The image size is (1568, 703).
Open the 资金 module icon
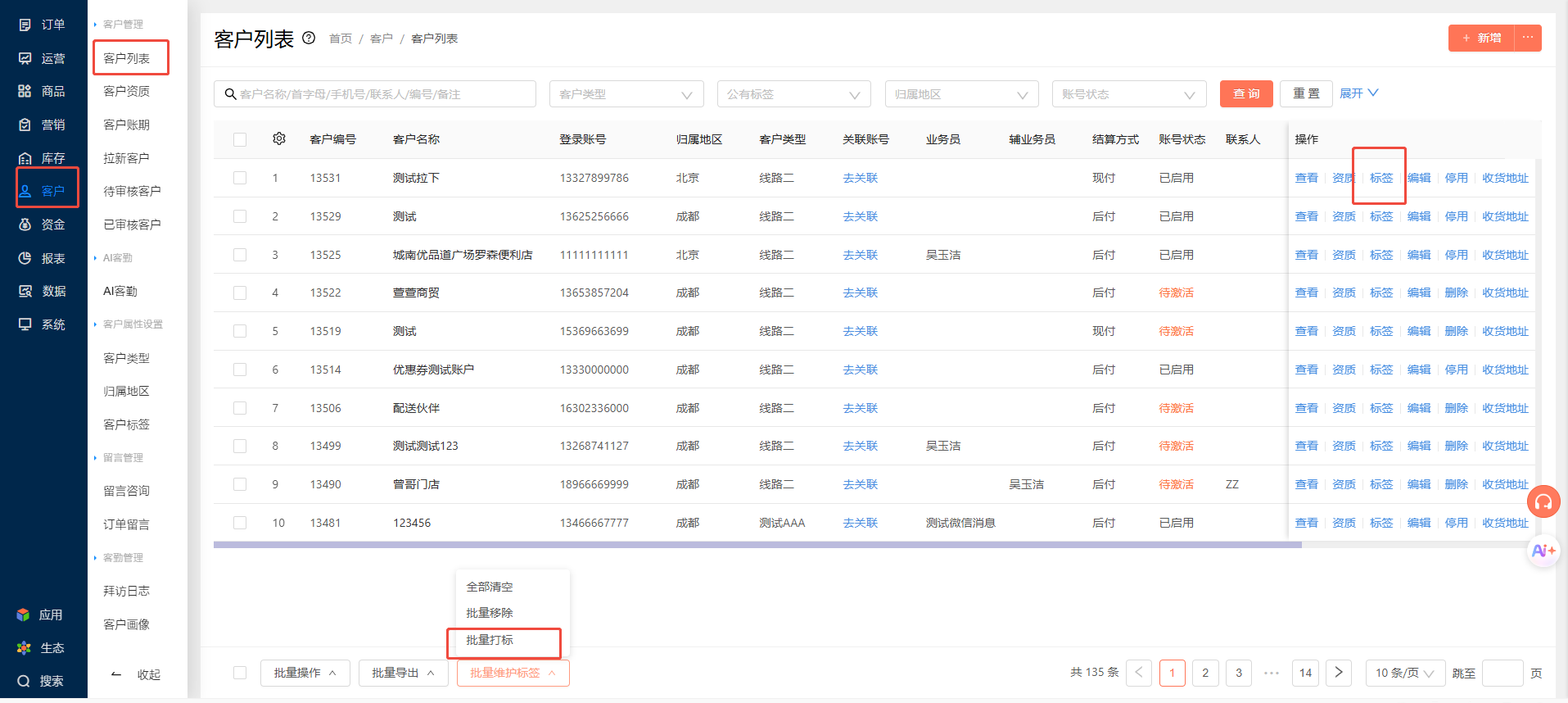pyautogui.click(x=25, y=225)
